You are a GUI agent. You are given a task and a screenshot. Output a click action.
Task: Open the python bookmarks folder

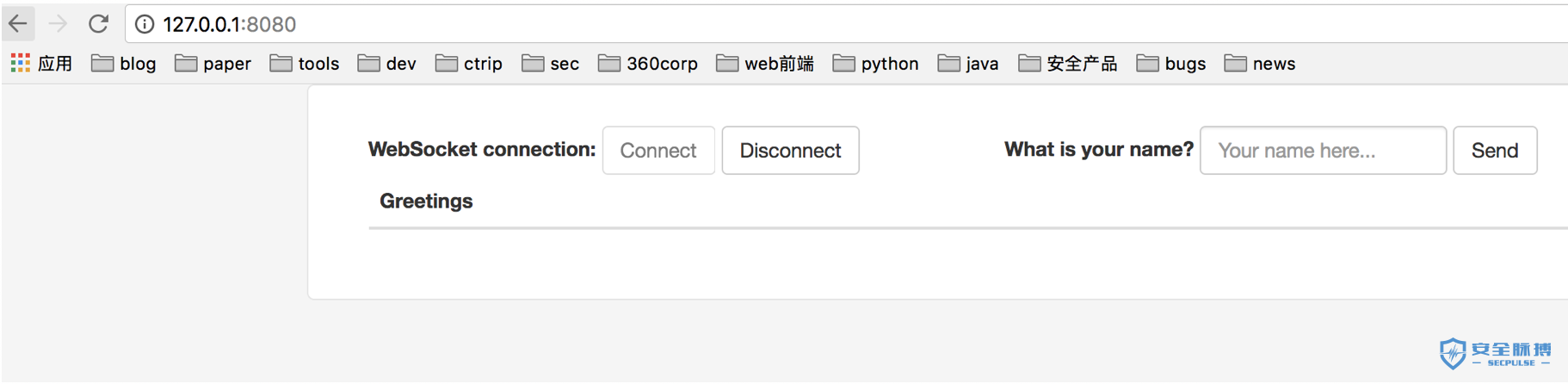tap(876, 64)
